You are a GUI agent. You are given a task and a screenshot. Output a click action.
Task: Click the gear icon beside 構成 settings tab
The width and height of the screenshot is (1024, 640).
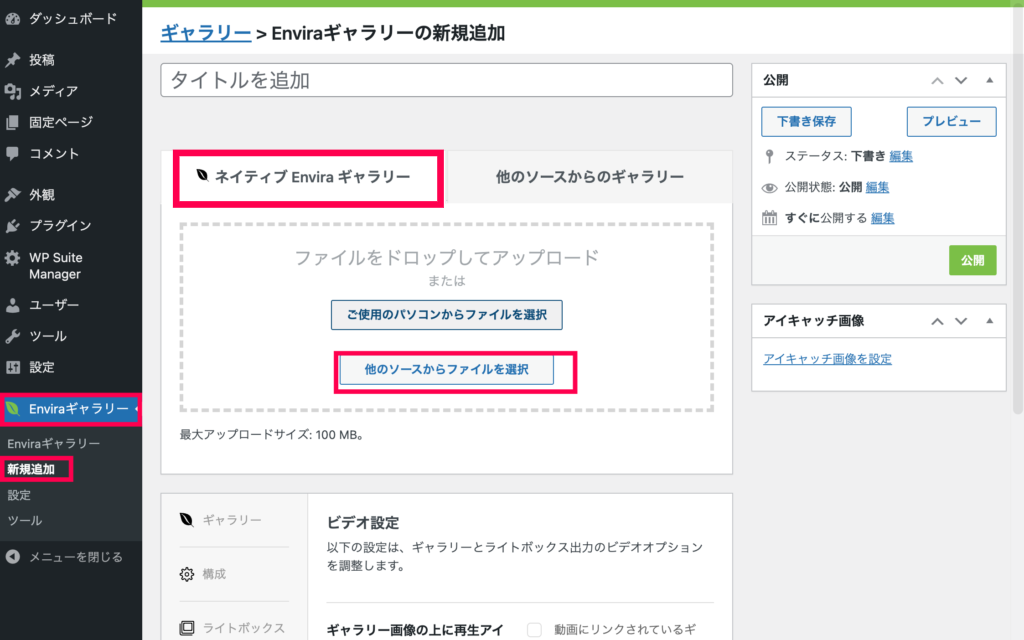[x=187, y=574]
